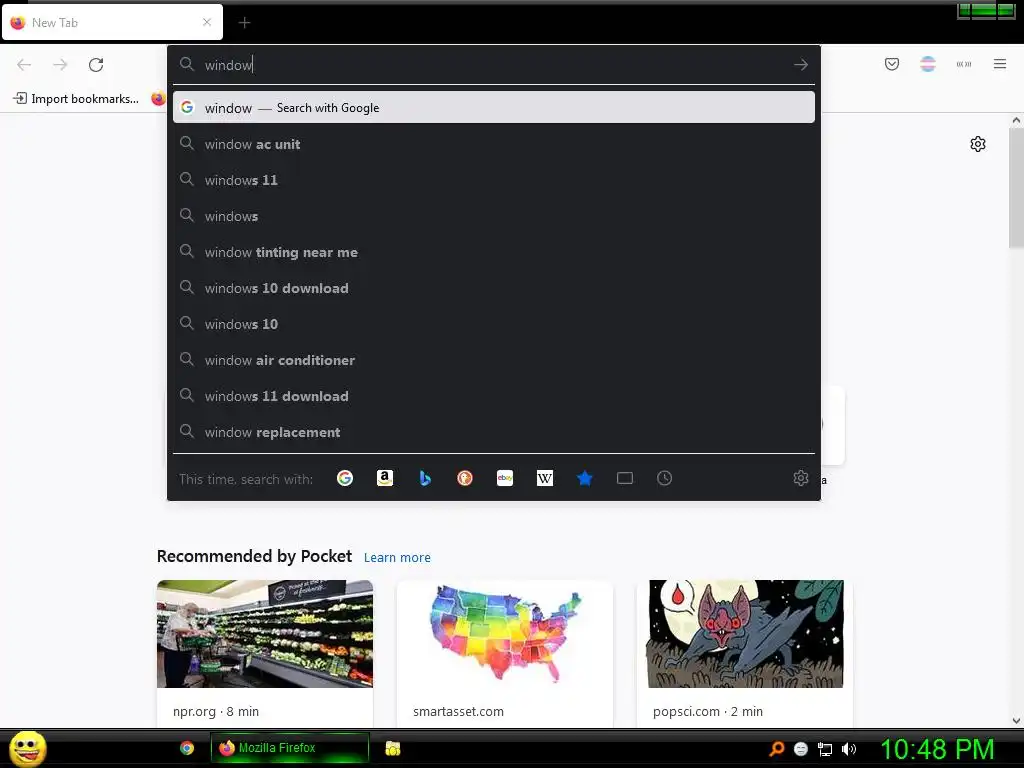Click Mozilla Firefox taskbar button
This screenshot has width=1024, height=768.
click(x=289, y=748)
